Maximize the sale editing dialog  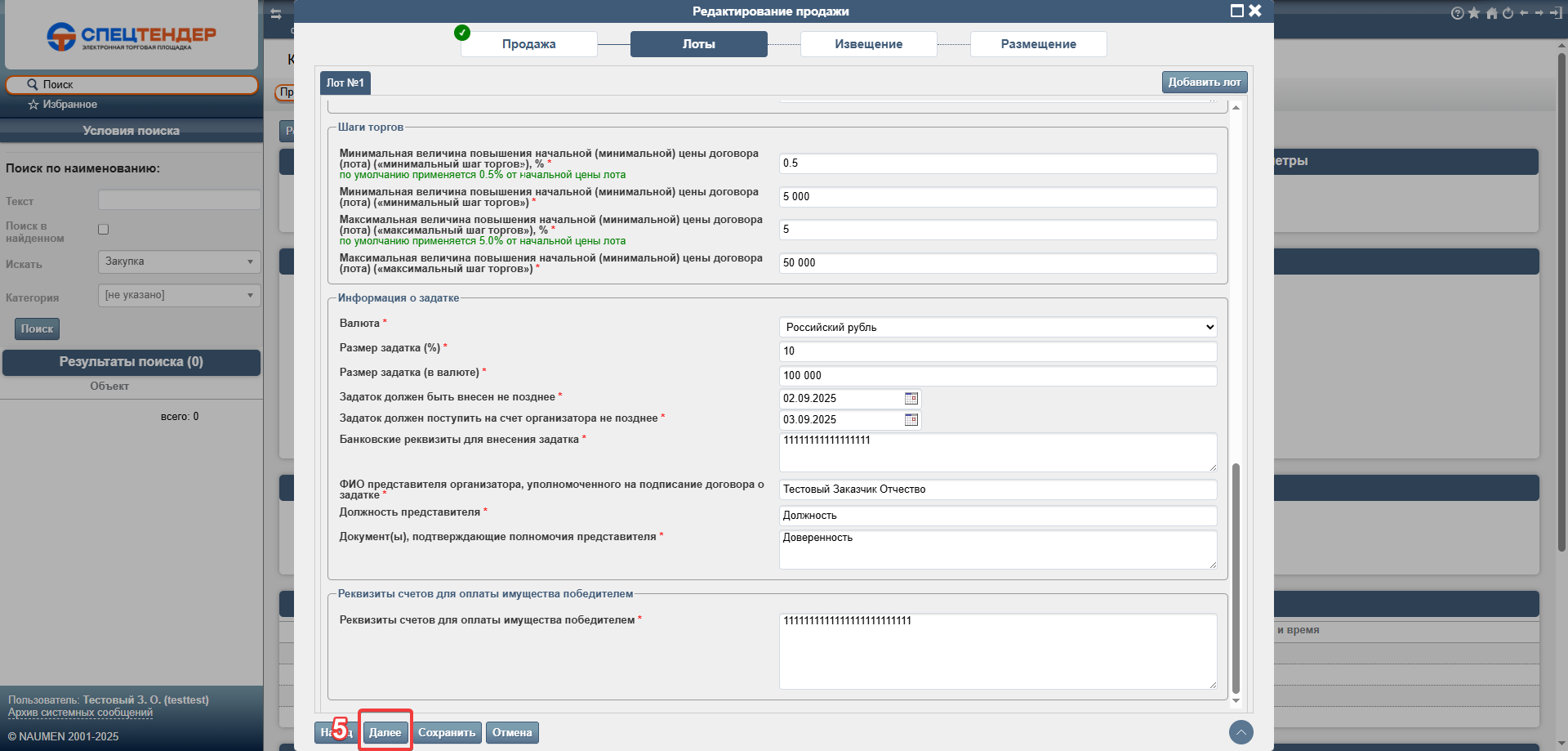click(1236, 11)
